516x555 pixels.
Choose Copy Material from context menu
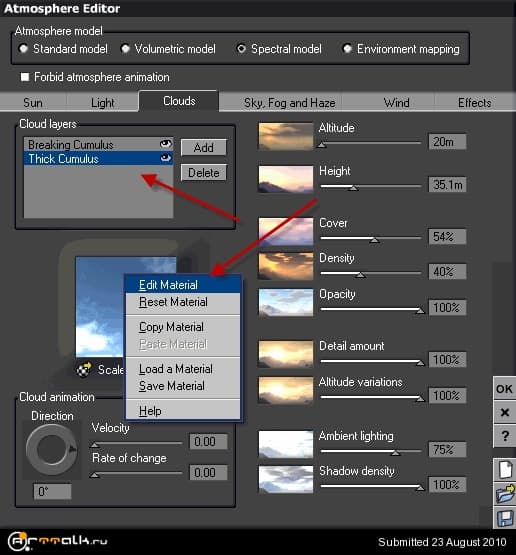pos(183,327)
